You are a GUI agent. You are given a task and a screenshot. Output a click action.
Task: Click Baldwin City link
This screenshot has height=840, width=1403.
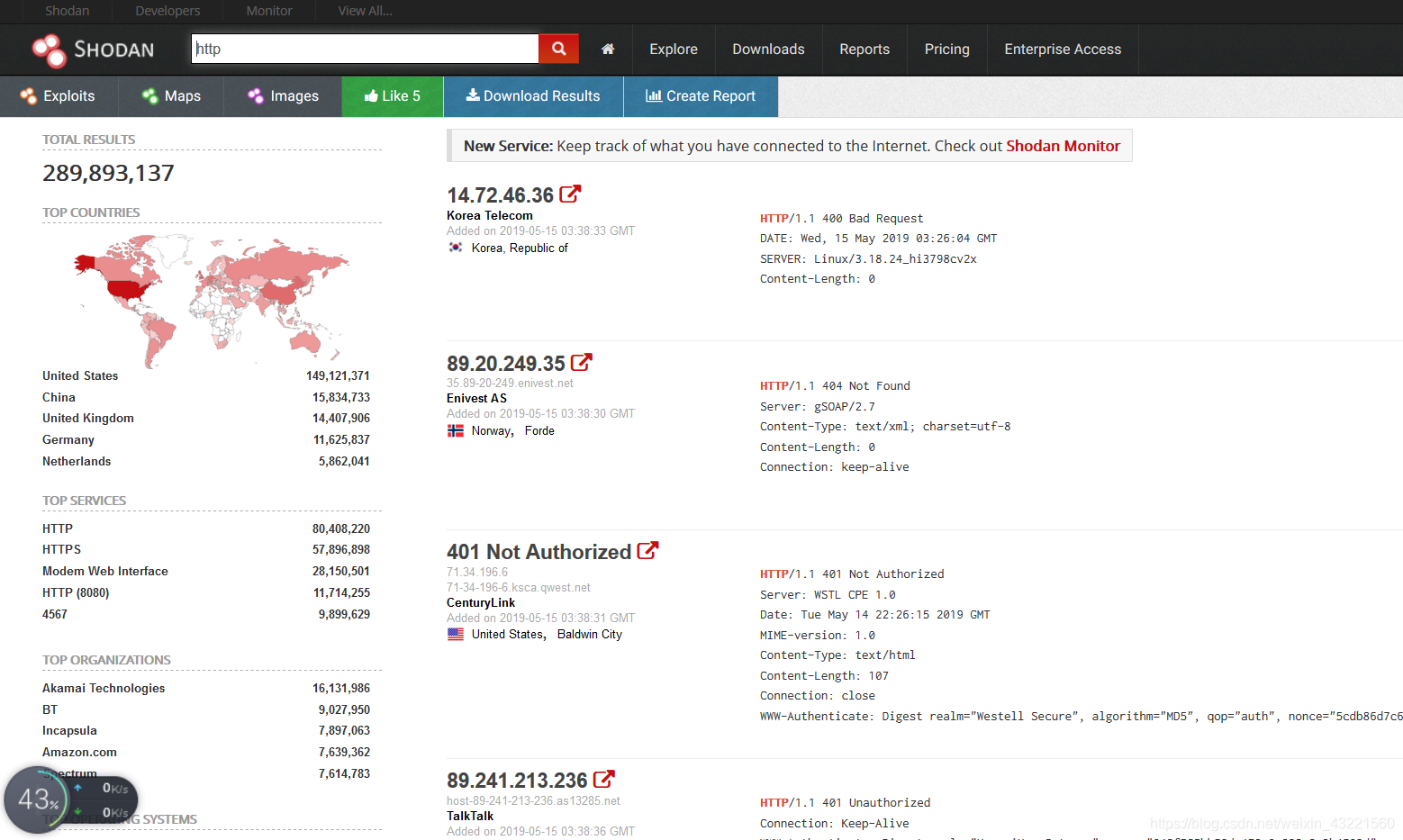click(589, 634)
